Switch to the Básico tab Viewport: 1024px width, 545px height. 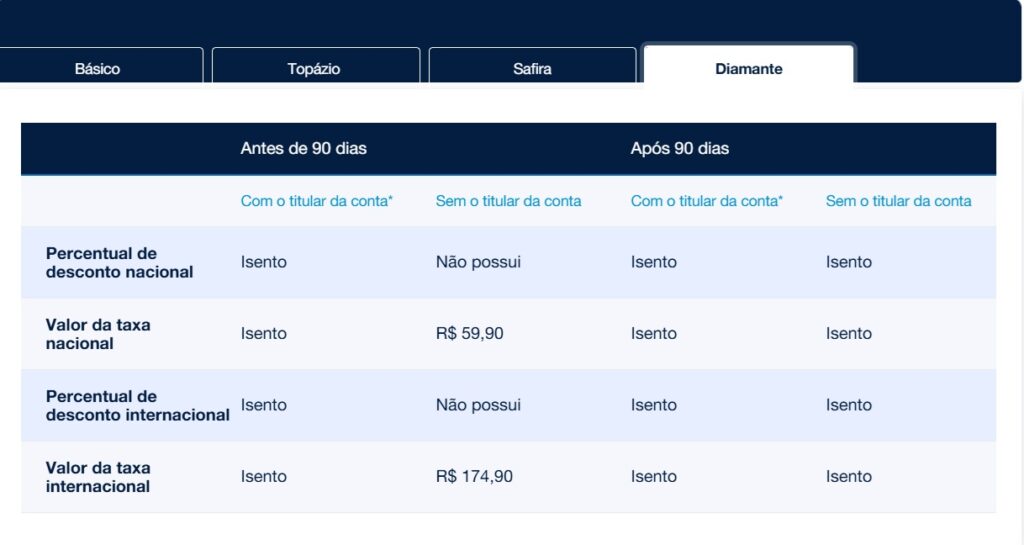click(x=98, y=69)
